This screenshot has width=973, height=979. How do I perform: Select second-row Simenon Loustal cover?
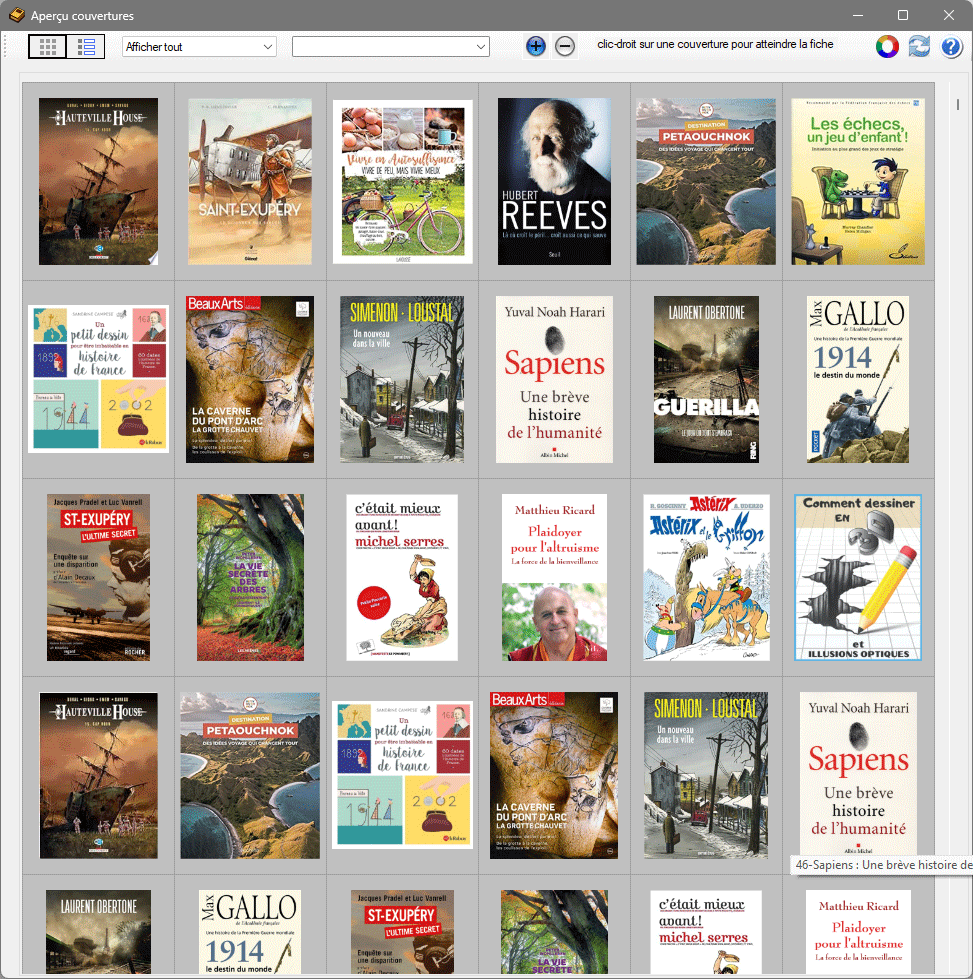point(402,379)
